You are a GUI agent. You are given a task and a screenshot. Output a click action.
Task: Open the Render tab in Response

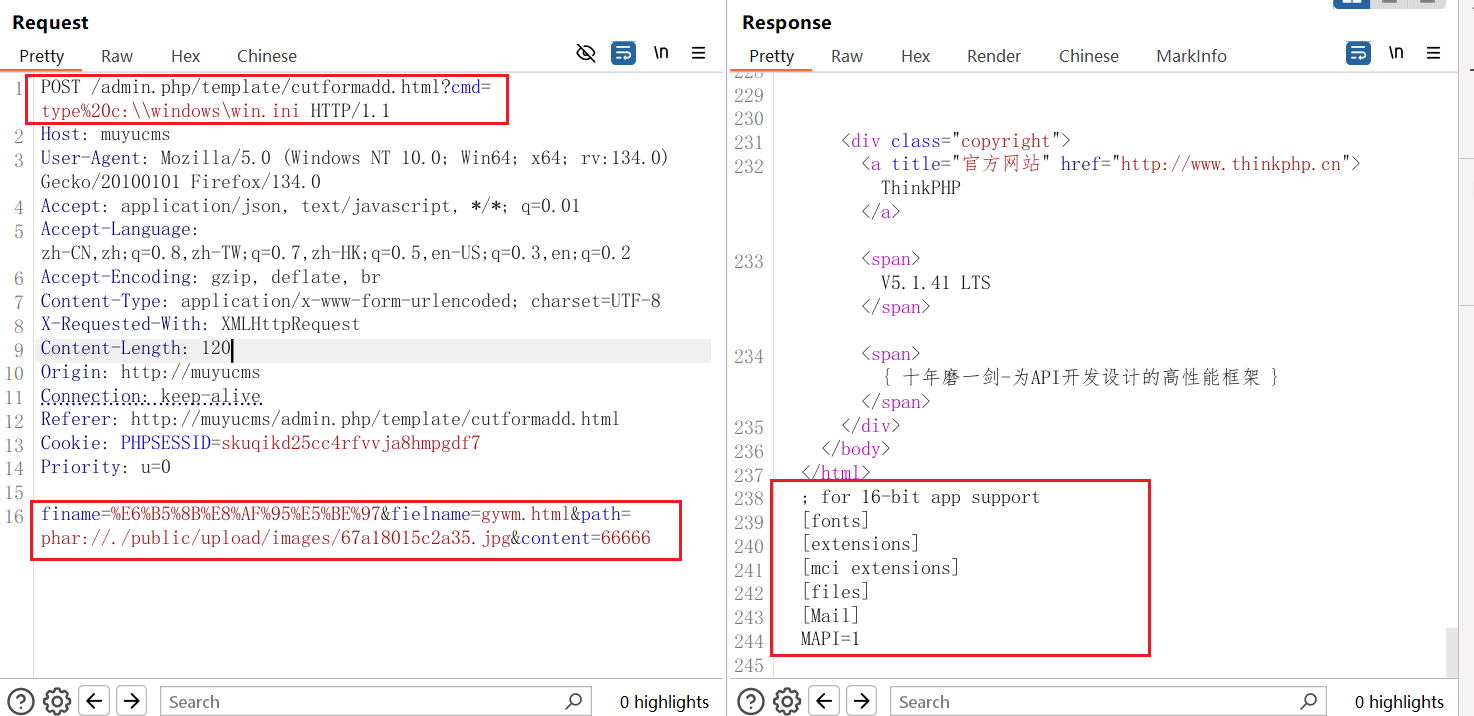[x=994, y=56]
